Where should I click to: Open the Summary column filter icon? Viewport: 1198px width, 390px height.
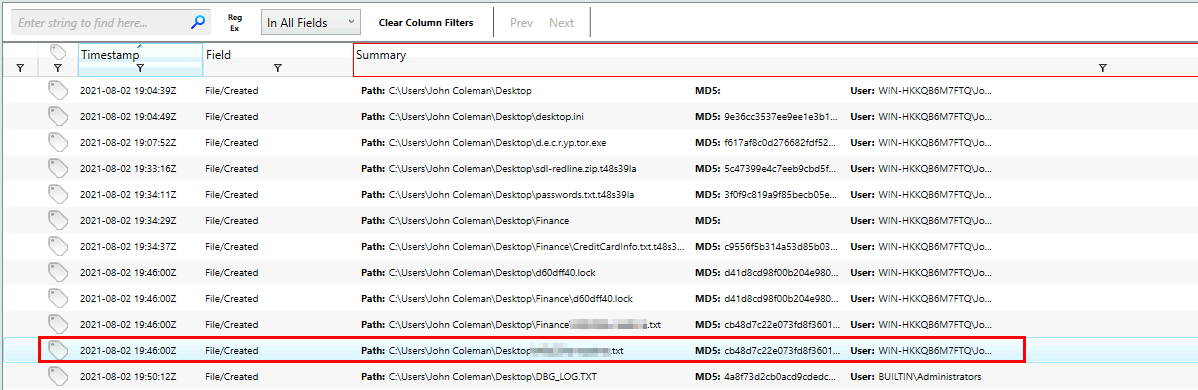coord(1102,68)
